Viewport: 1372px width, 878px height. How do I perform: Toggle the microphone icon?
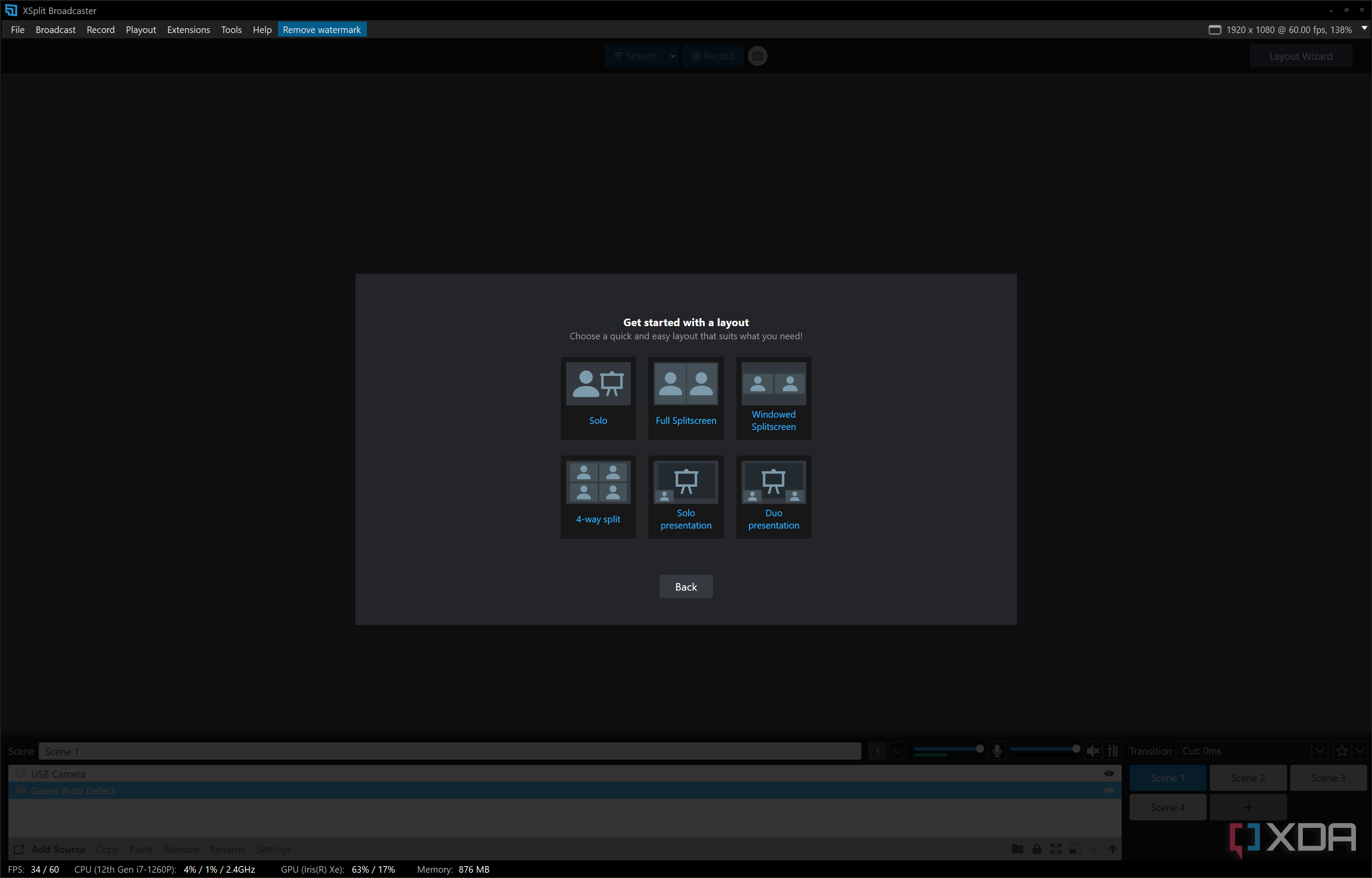click(996, 751)
